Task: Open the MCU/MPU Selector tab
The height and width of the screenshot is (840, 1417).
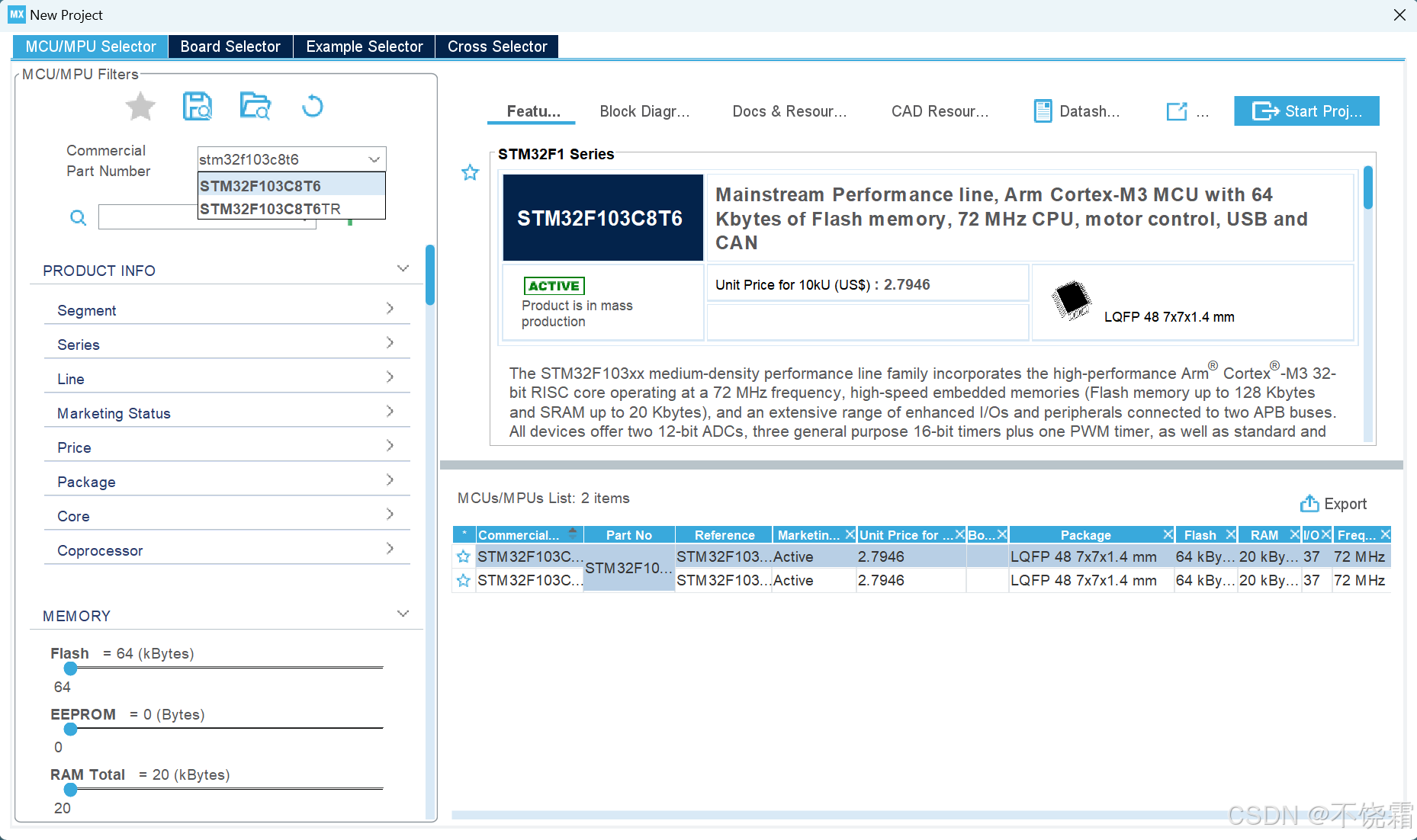Action: pos(91,46)
